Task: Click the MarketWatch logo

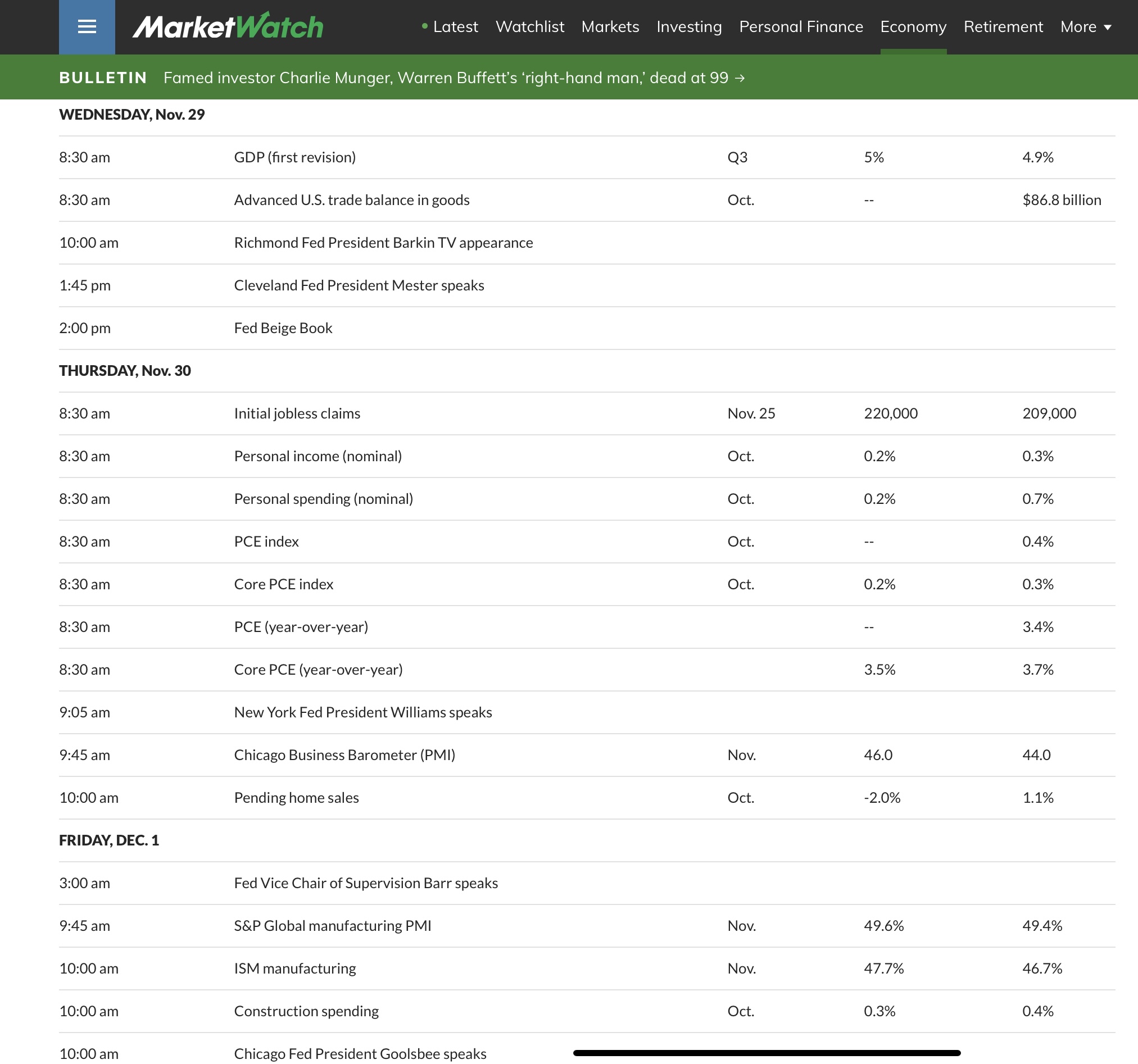Action: (228, 27)
